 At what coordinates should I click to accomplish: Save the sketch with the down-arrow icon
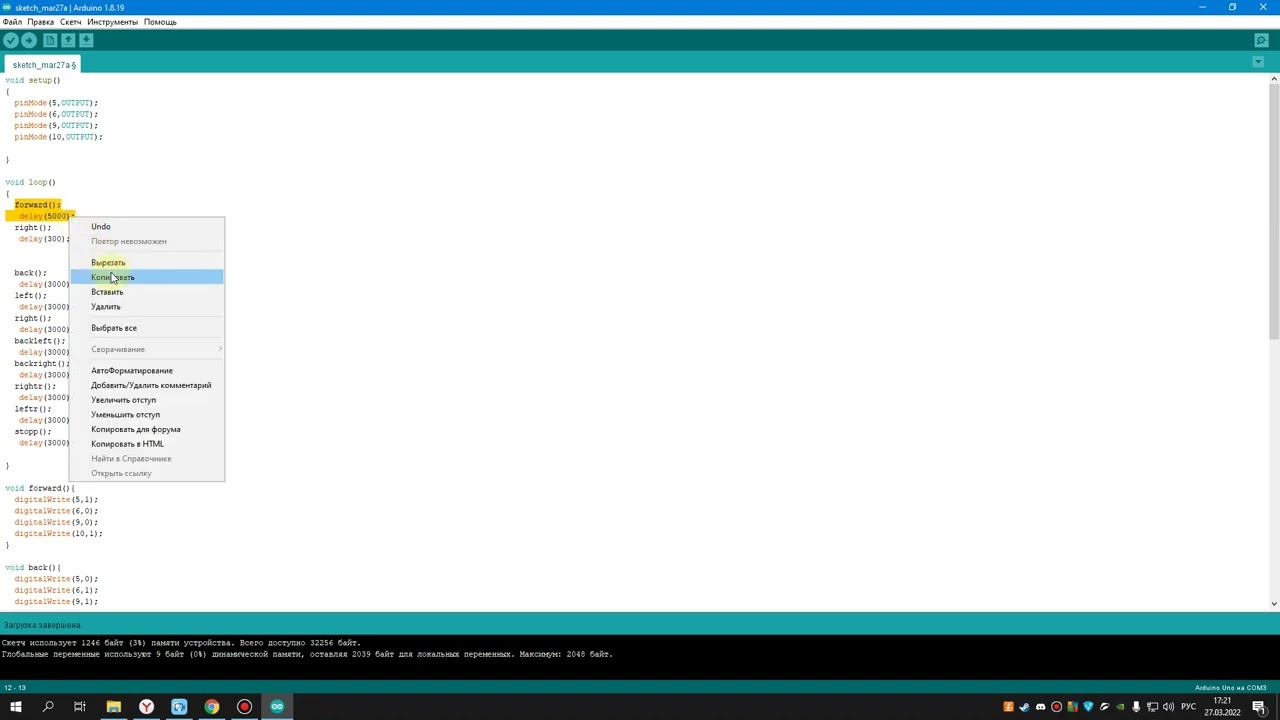pyautogui.click(x=86, y=40)
